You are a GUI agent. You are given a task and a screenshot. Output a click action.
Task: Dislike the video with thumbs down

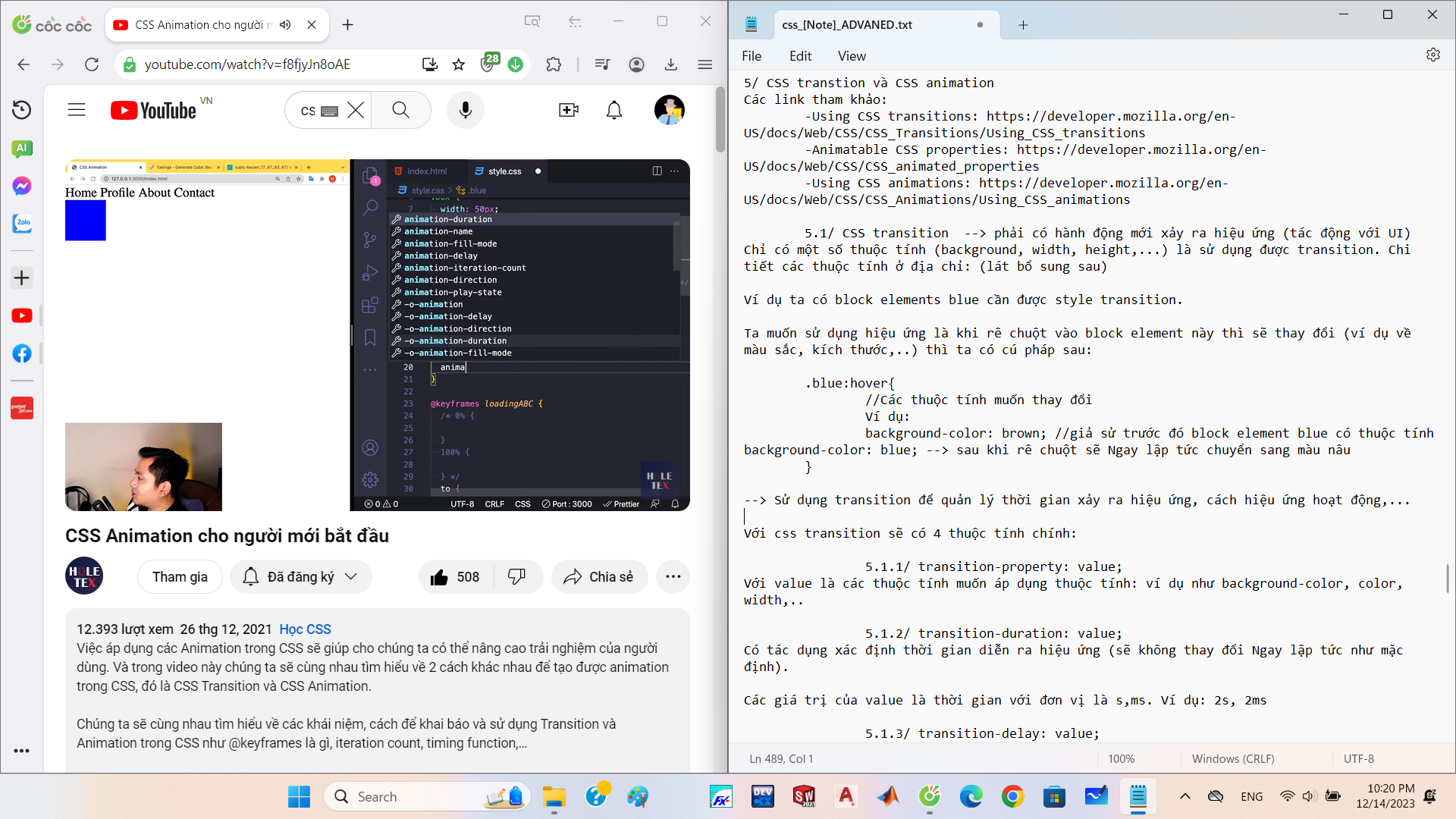516,577
